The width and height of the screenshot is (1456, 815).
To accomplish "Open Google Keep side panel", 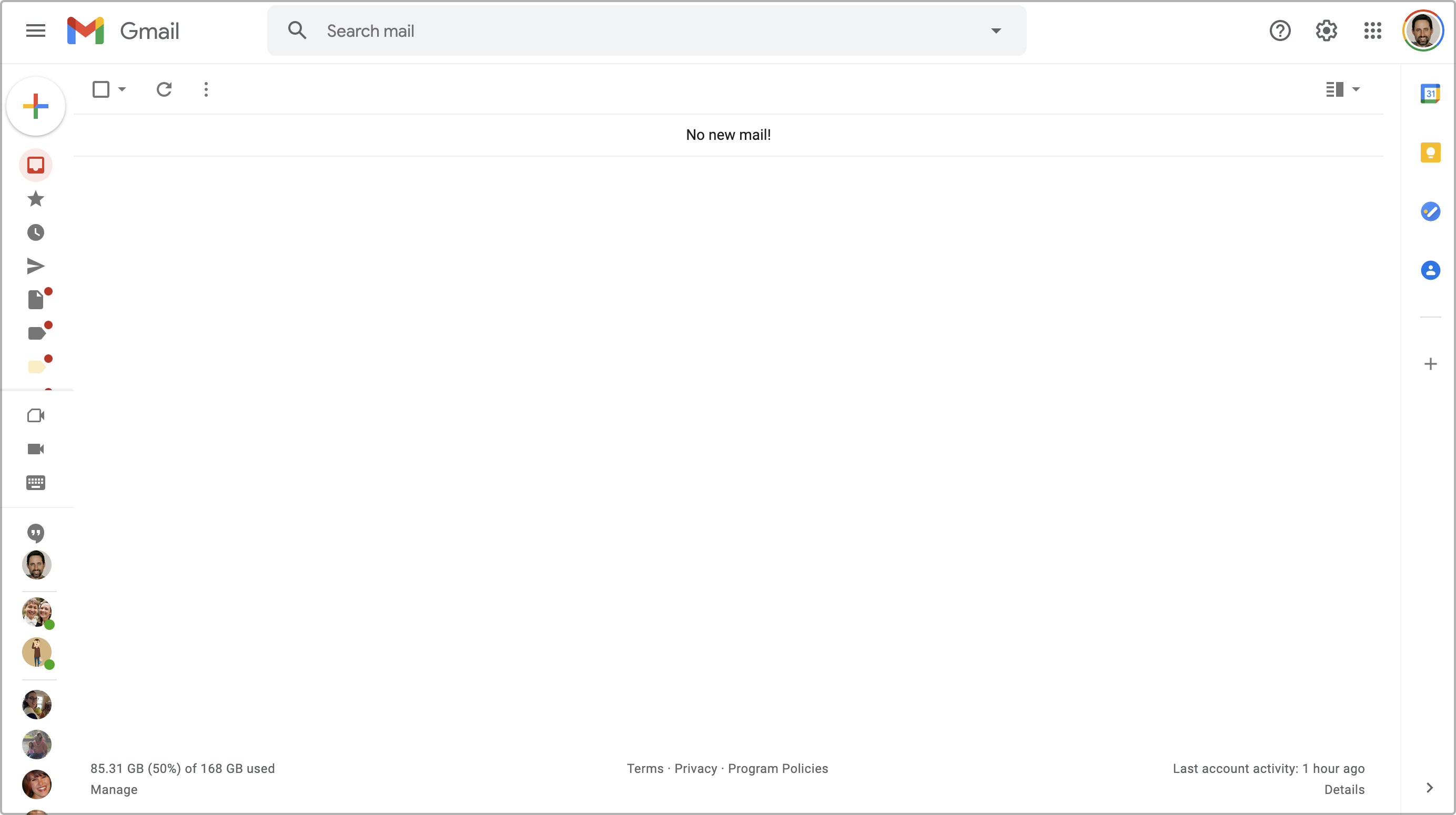I will pyautogui.click(x=1431, y=152).
